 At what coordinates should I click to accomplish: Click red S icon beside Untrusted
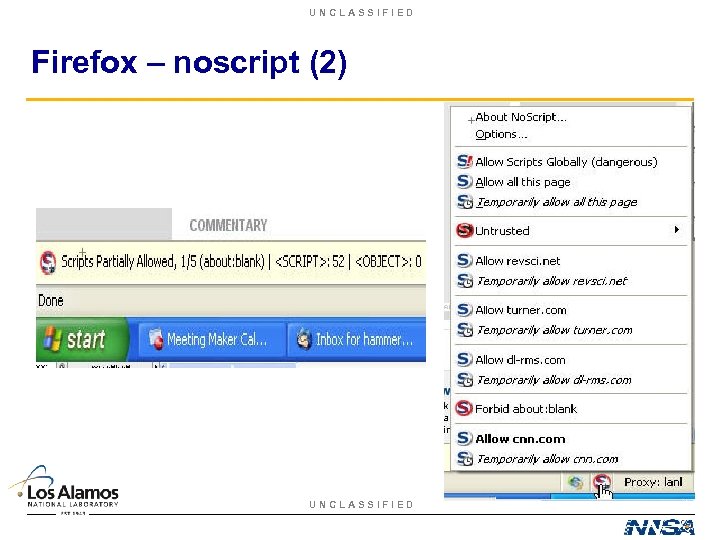click(464, 230)
